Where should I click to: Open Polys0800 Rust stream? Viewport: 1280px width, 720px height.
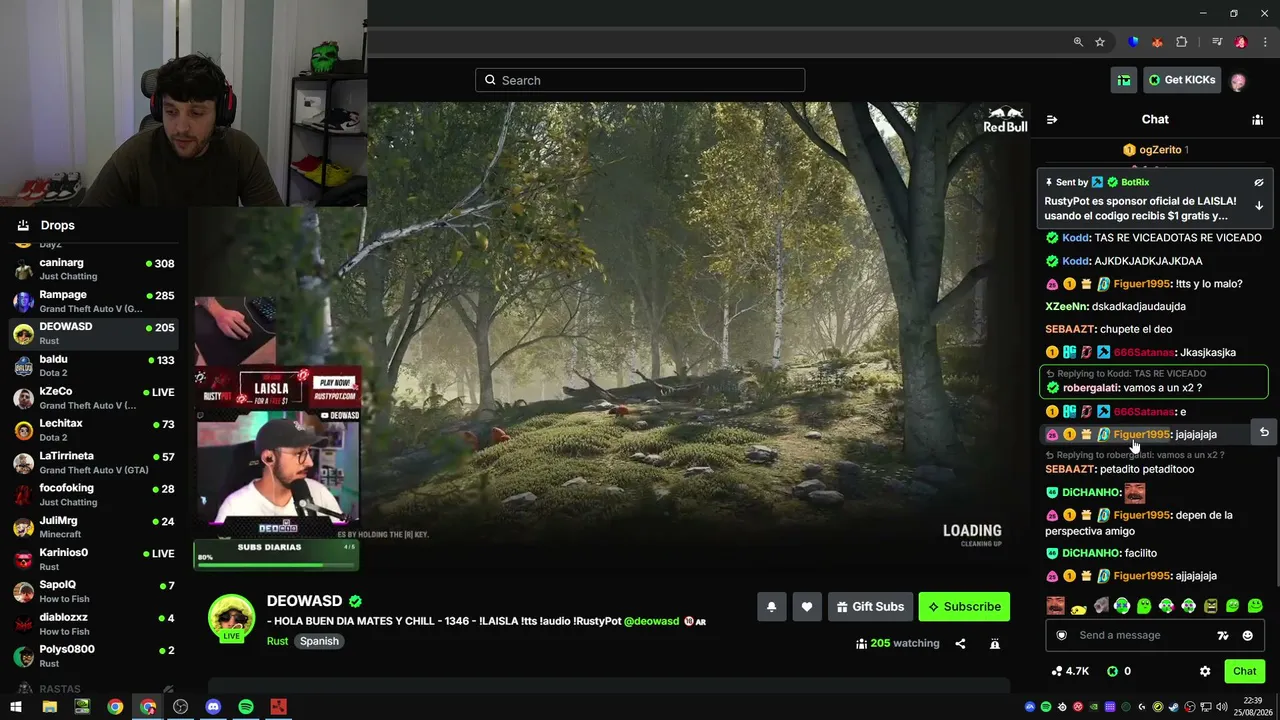[92, 656]
